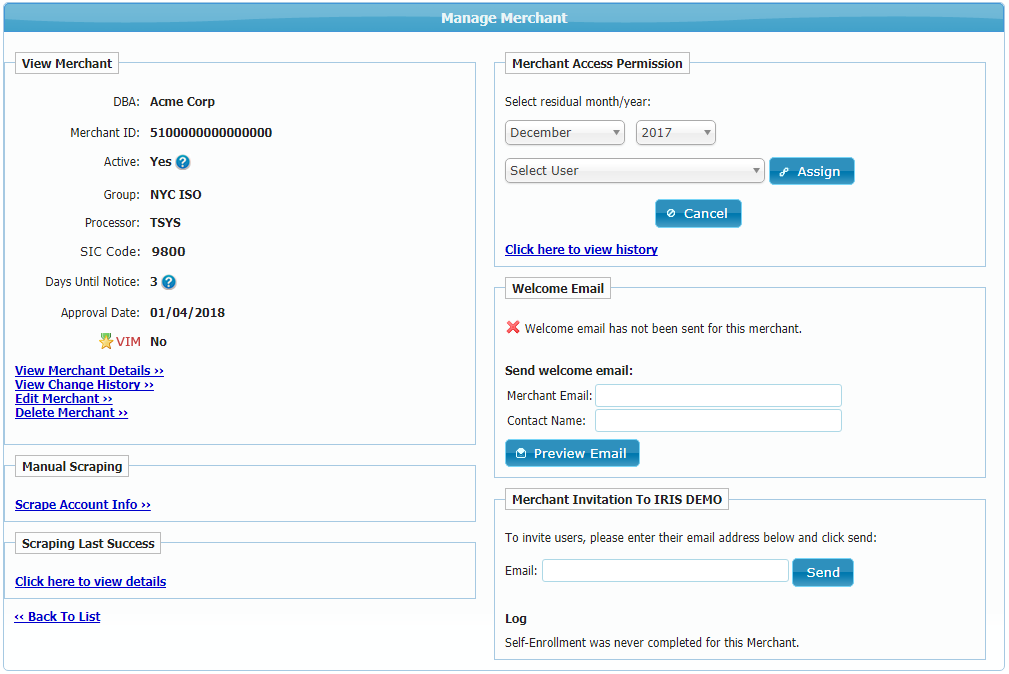Viewport: 1009px width, 674px height.
Task: Cancel the merchant access permission
Action: [x=698, y=214]
